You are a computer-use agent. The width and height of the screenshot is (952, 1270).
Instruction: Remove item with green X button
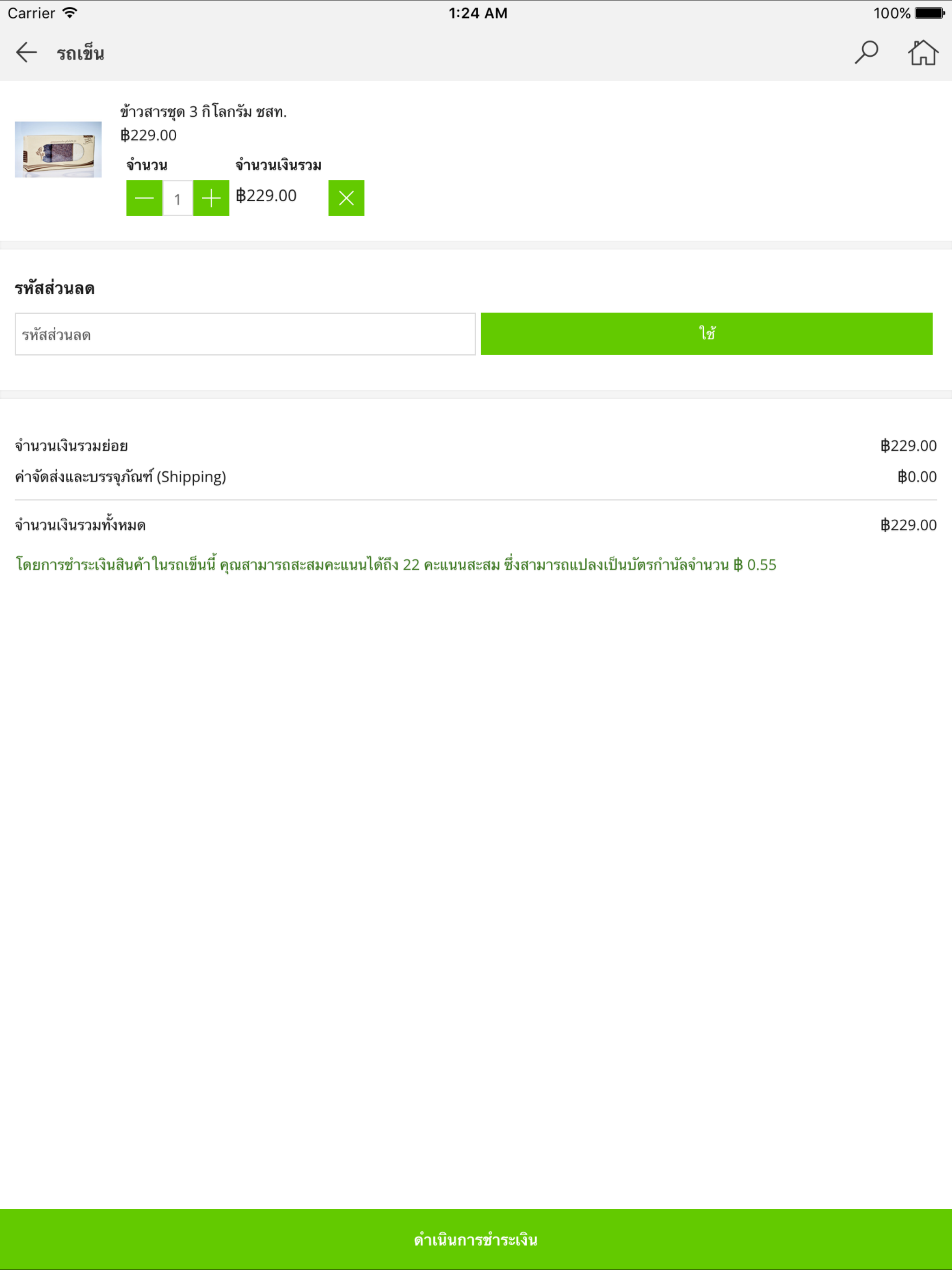click(346, 198)
